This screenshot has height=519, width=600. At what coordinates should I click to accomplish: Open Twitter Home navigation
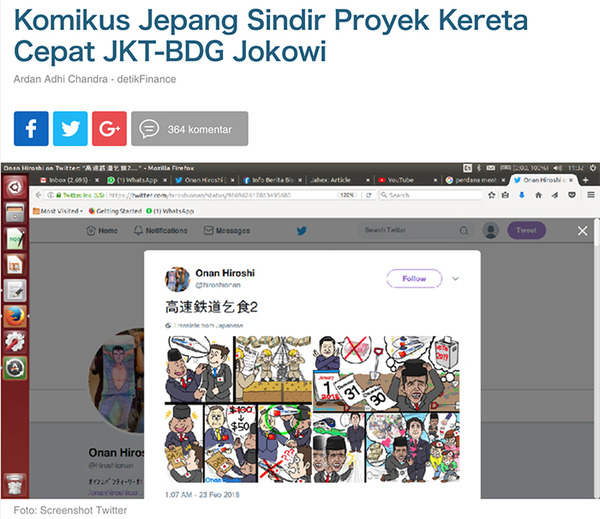(102, 231)
